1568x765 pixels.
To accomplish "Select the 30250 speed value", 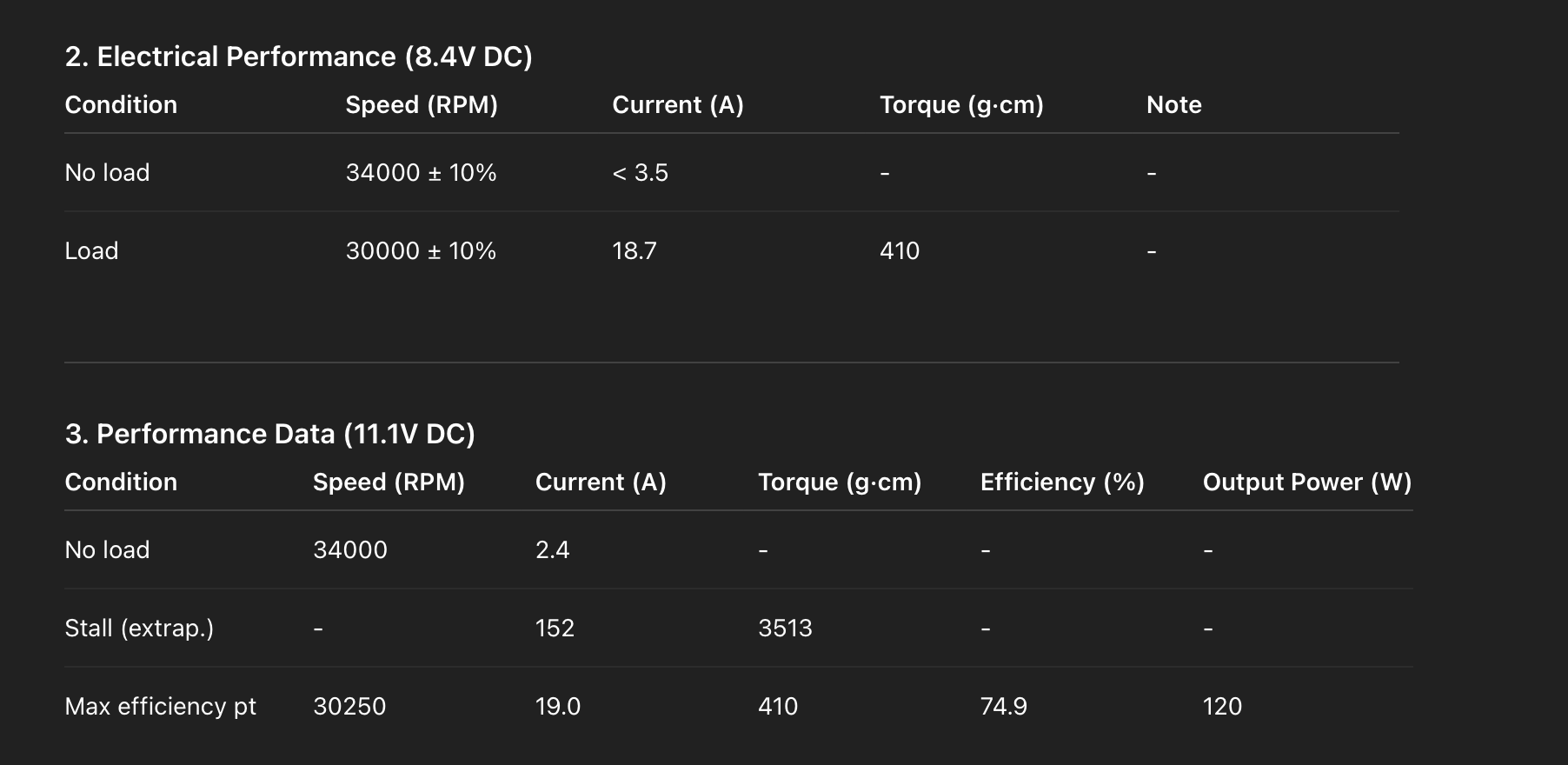I will [x=349, y=707].
